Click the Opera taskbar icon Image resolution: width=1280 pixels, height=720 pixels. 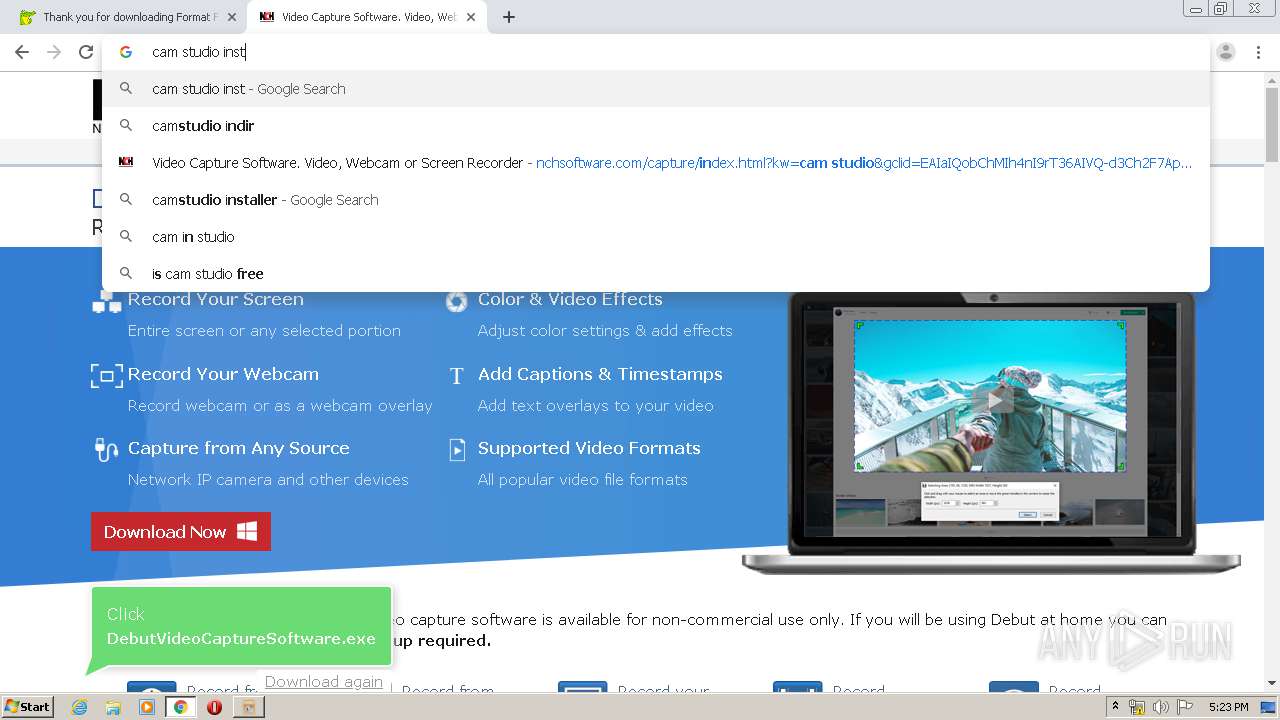214,707
